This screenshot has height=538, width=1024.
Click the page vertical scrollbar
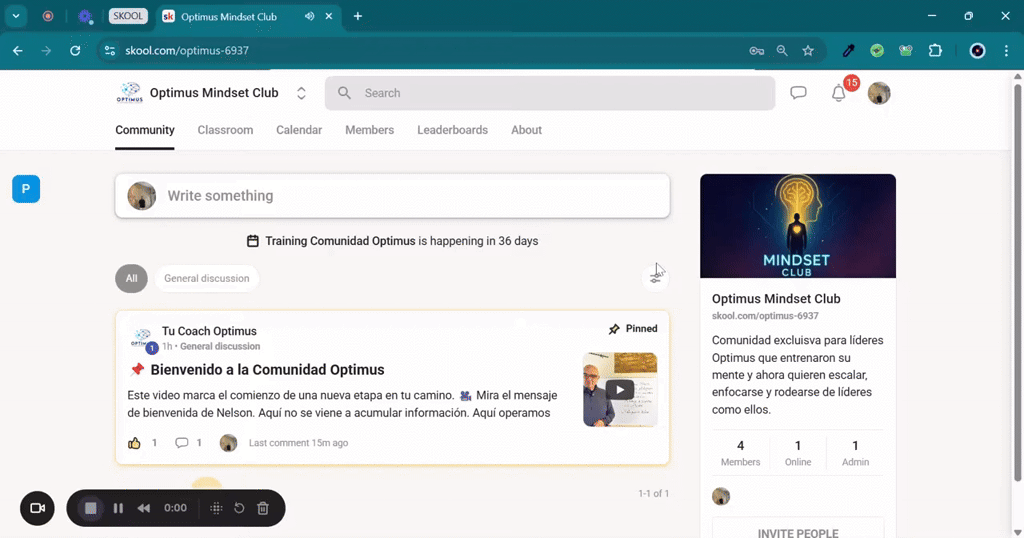click(1017, 284)
